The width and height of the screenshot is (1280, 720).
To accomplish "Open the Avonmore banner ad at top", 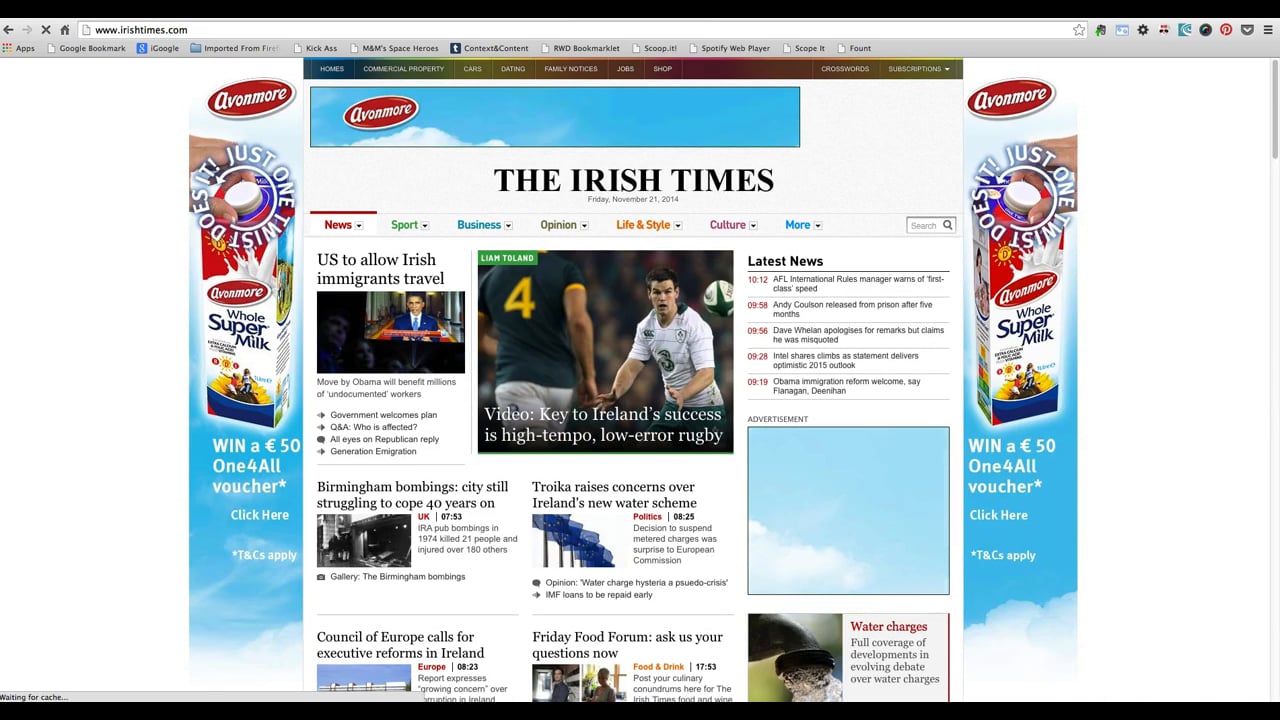I will coord(555,117).
